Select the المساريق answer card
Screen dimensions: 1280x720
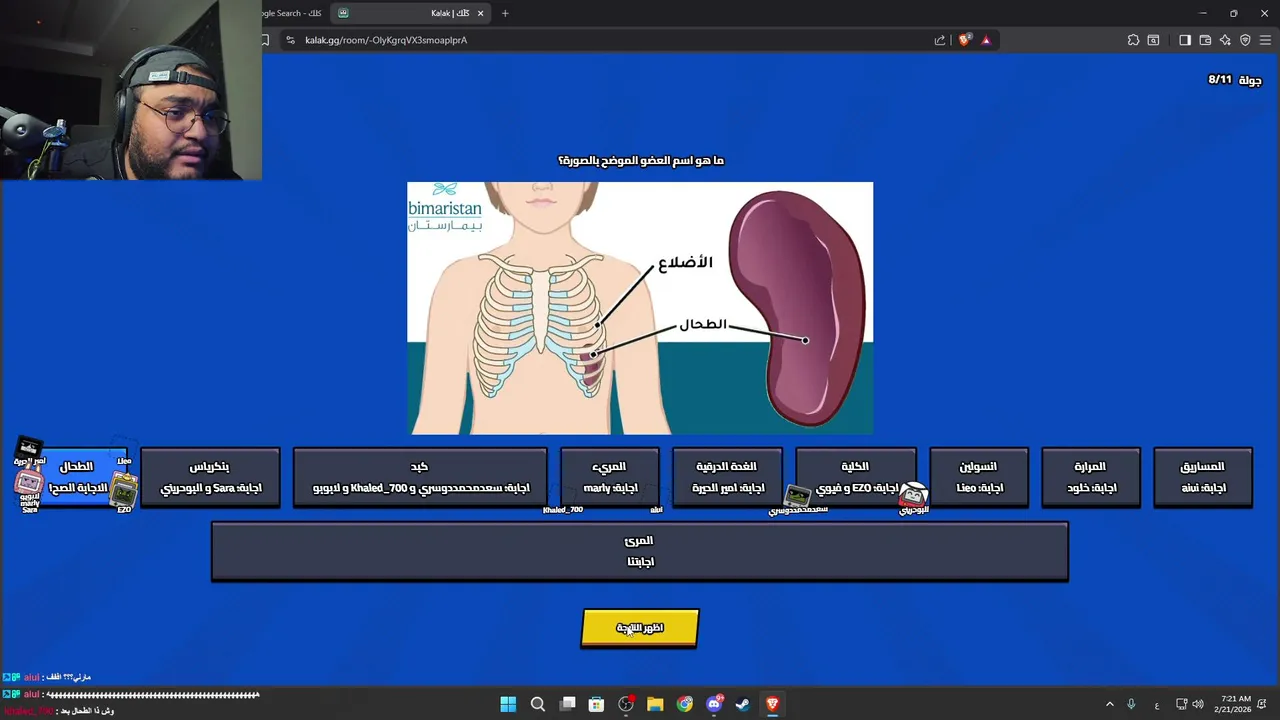pos(1203,477)
